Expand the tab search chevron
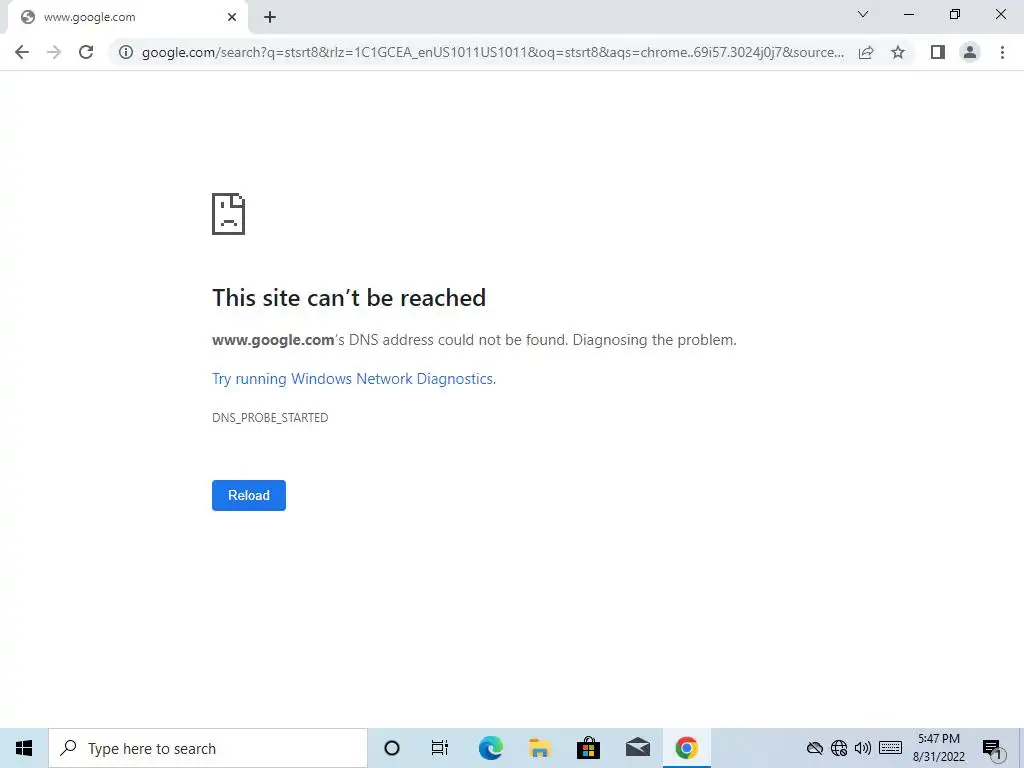 click(x=863, y=14)
